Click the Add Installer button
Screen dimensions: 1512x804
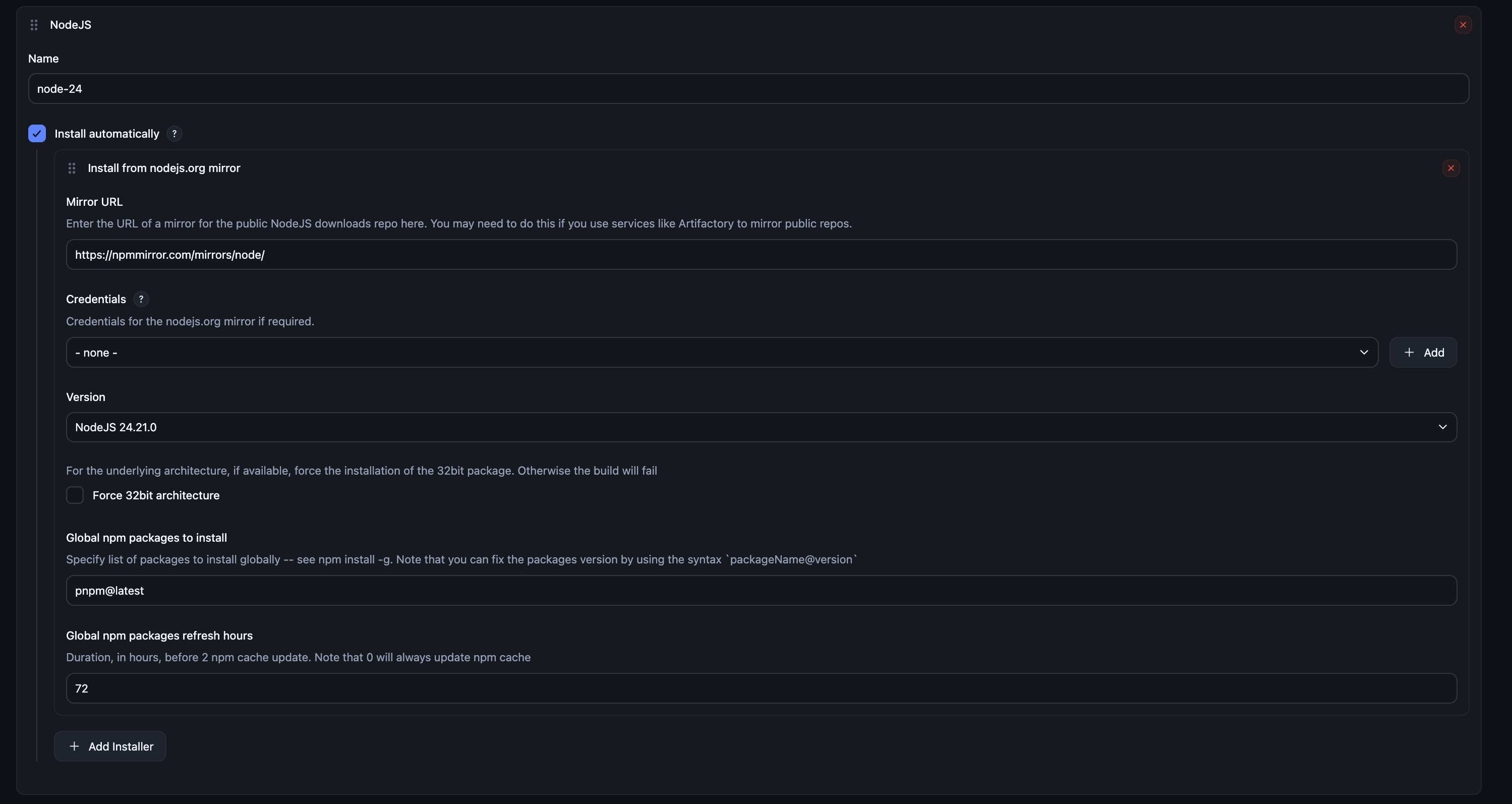(x=110, y=746)
